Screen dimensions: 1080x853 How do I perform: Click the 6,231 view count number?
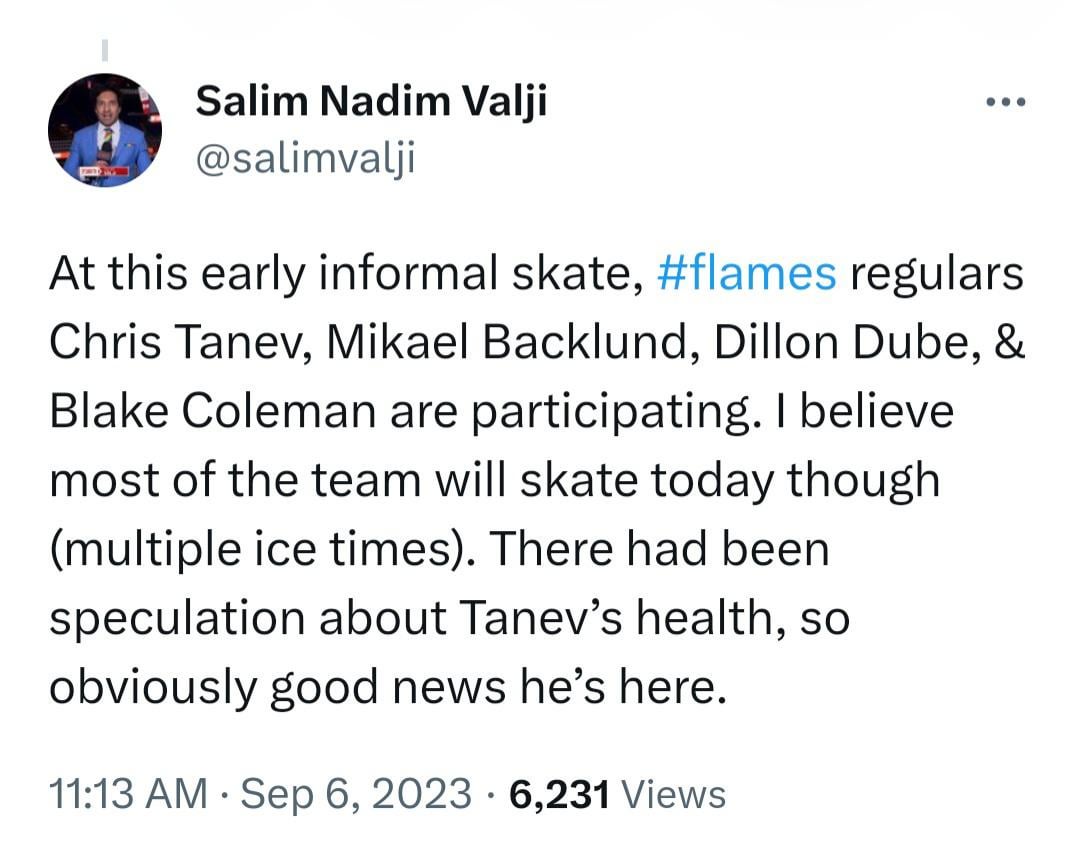click(x=559, y=794)
